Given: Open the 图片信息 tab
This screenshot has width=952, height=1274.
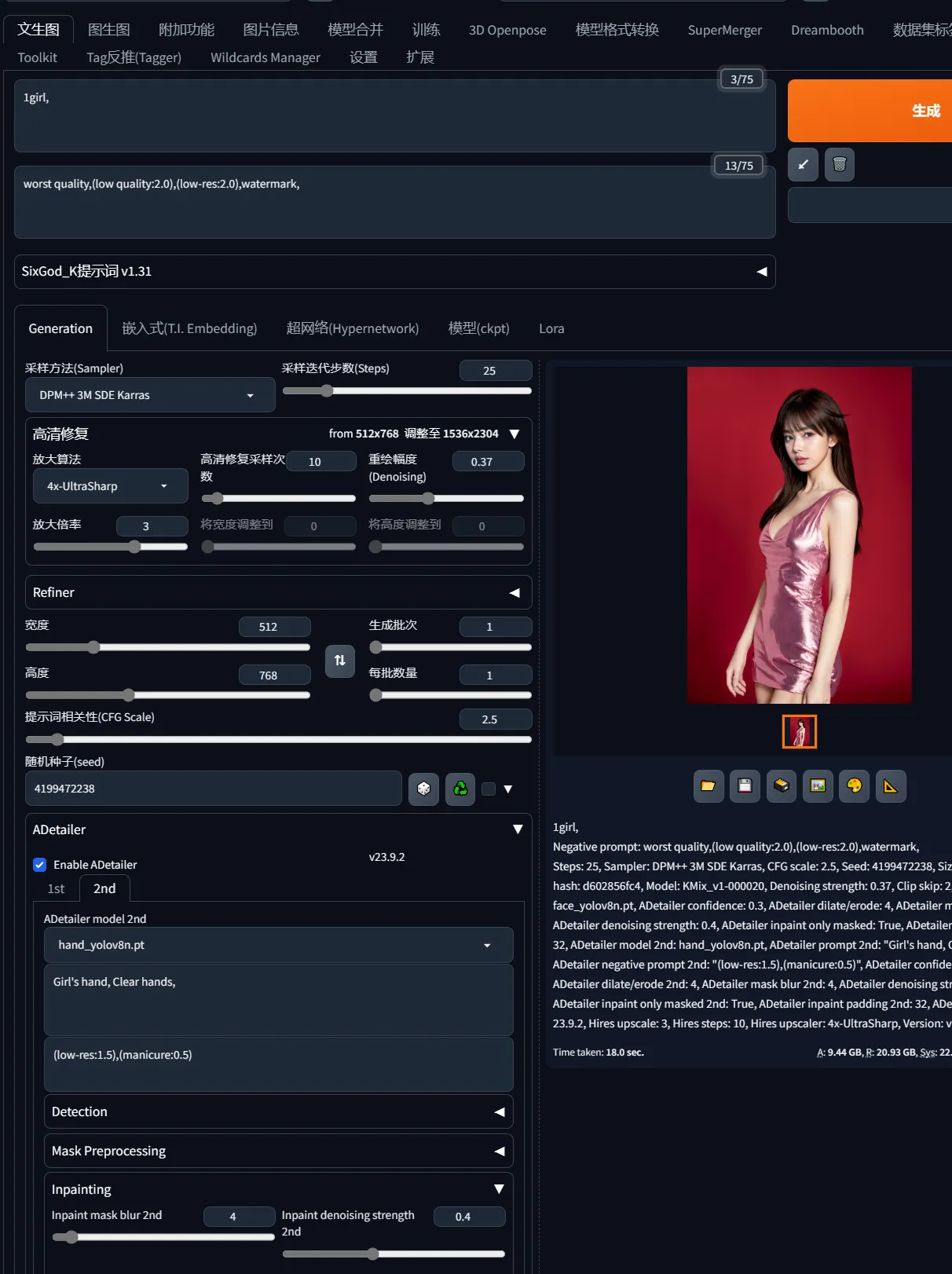Looking at the screenshot, I should pos(271,30).
